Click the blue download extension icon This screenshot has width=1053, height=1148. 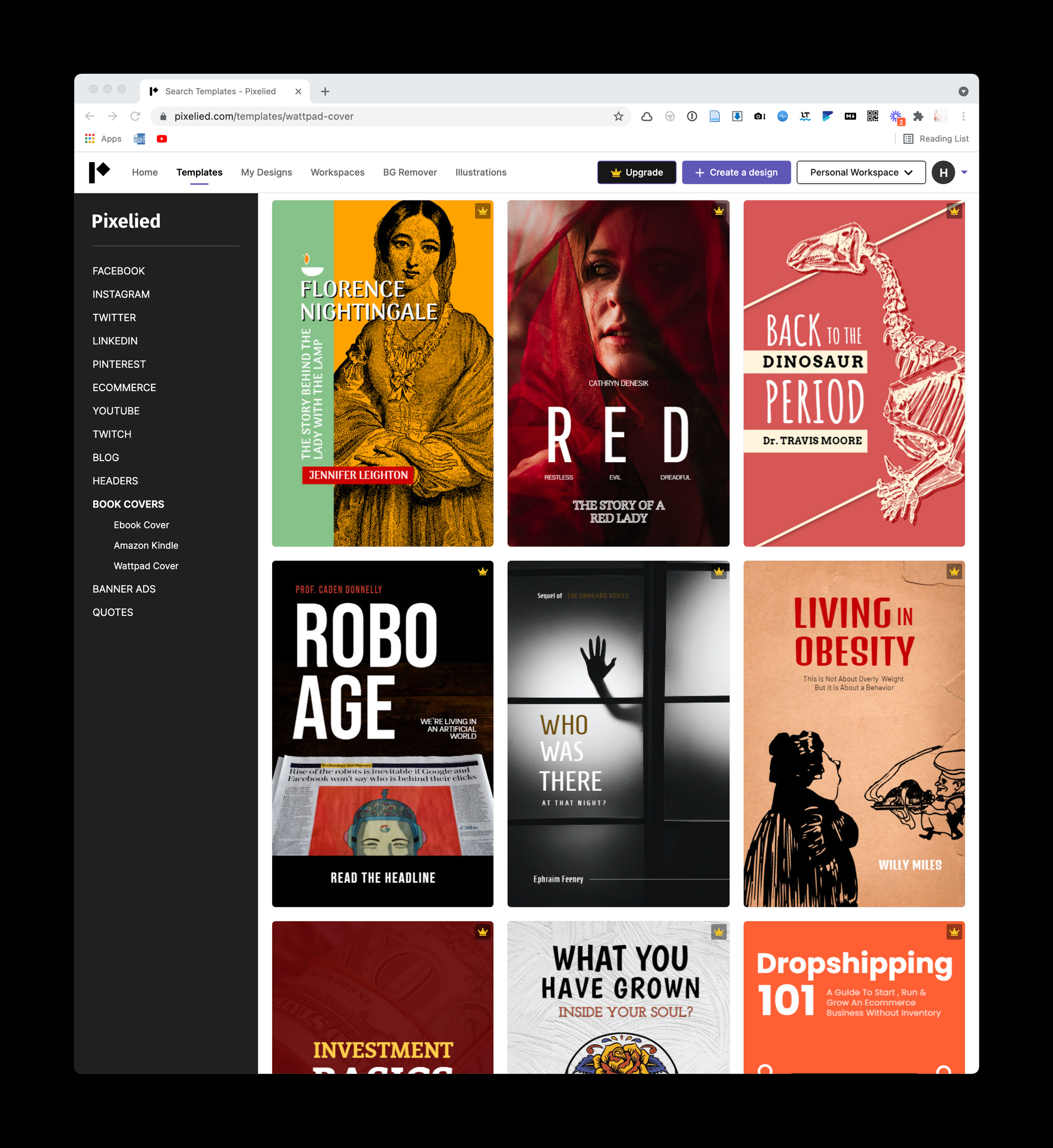tap(737, 116)
